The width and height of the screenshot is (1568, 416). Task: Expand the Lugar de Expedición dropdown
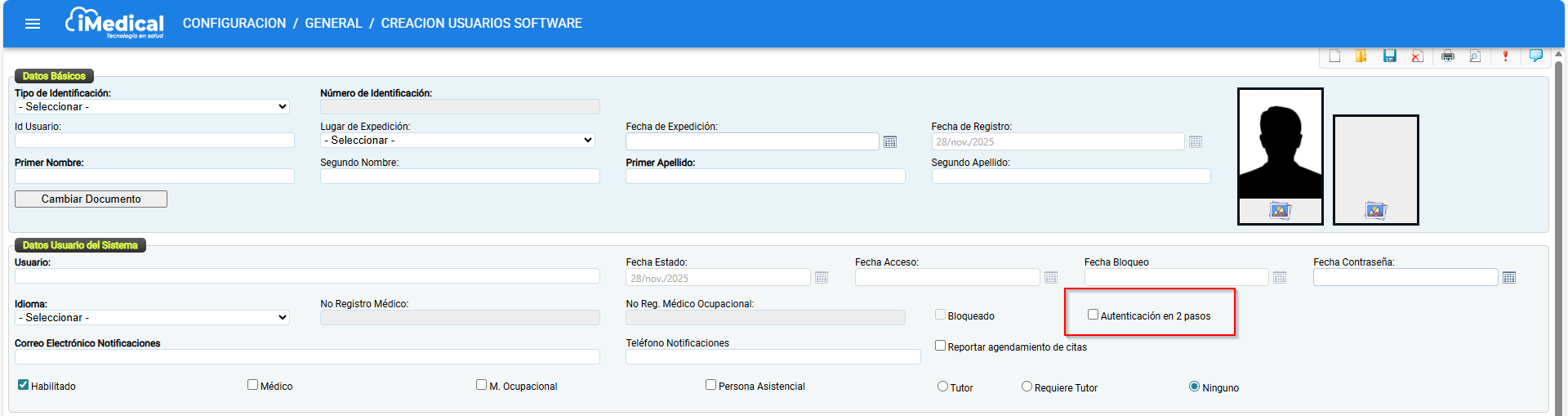(x=457, y=141)
